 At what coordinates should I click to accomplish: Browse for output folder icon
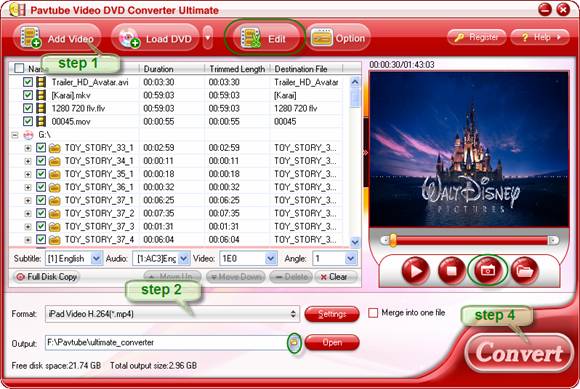tap(294, 342)
